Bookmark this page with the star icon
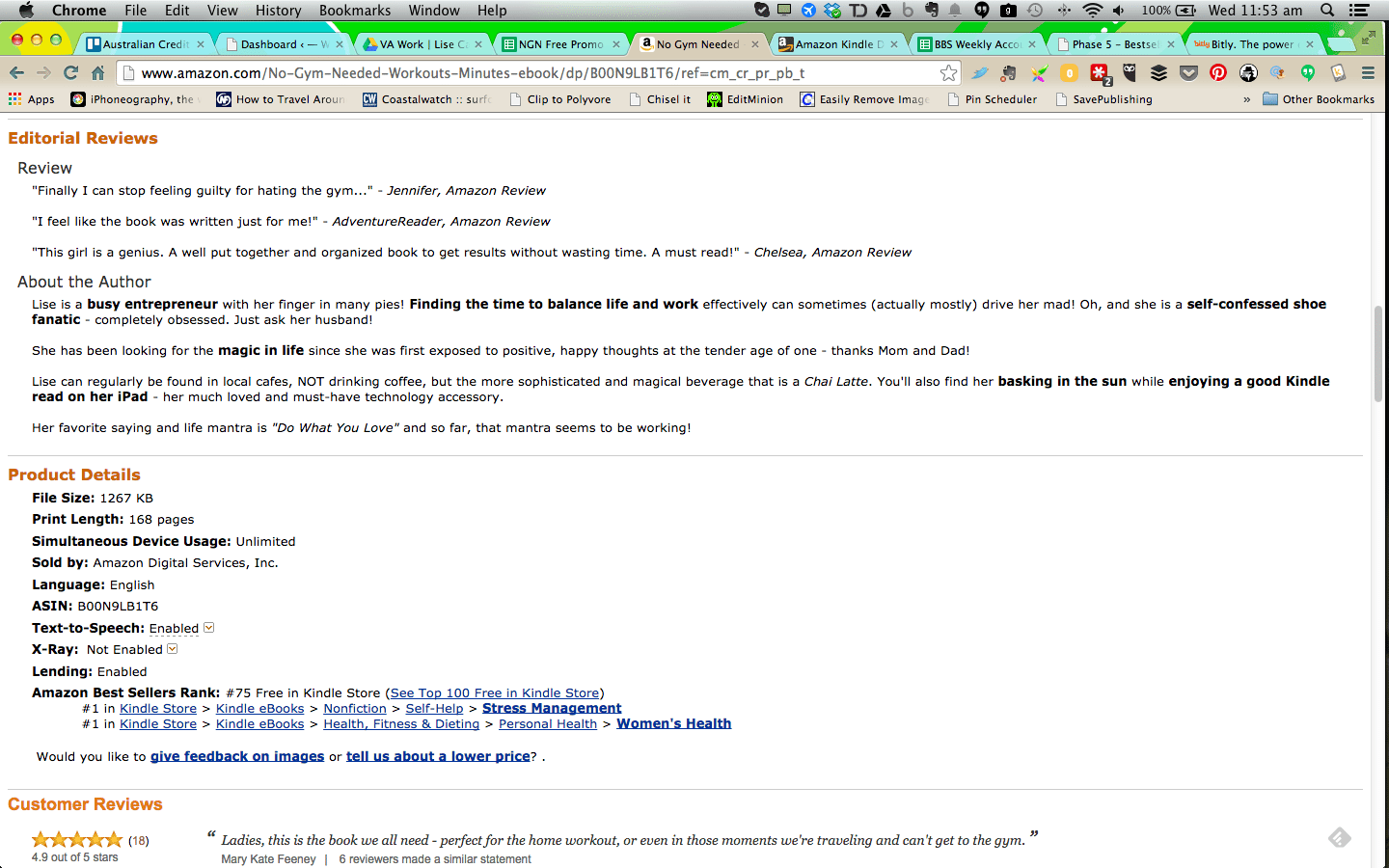This screenshot has height=868, width=1389. [x=949, y=72]
